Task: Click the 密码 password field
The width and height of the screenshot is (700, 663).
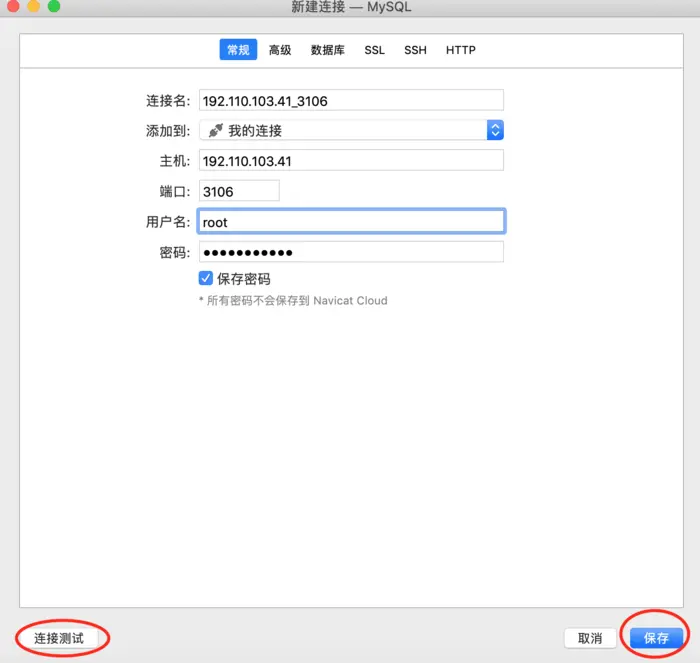Action: (x=351, y=252)
